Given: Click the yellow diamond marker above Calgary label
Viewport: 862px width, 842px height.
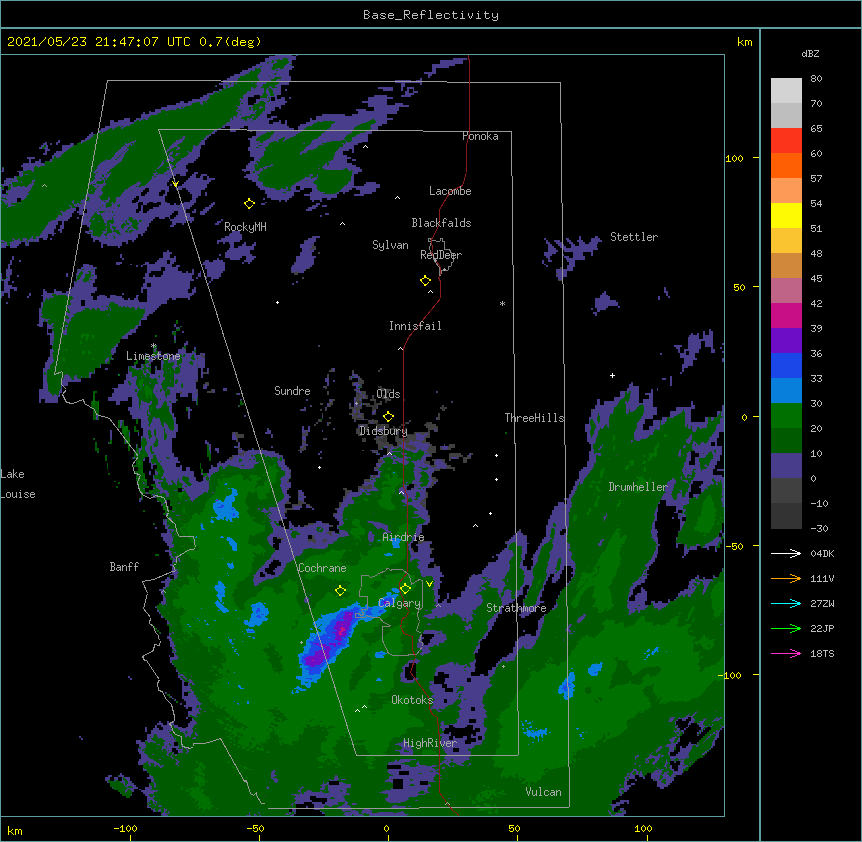Looking at the screenshot, I should coord(405,589).
